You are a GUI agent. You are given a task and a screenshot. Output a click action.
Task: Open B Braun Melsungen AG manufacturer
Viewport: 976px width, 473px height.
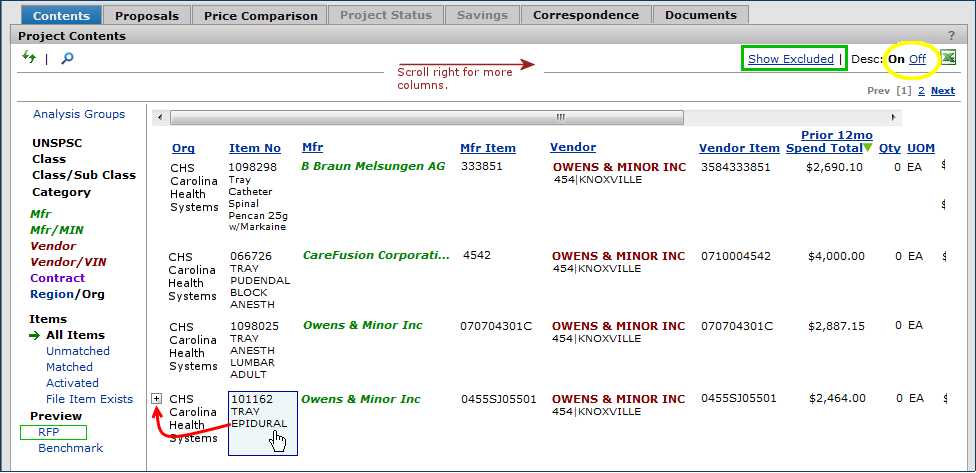pyautogui.click(x=373, y=166)
